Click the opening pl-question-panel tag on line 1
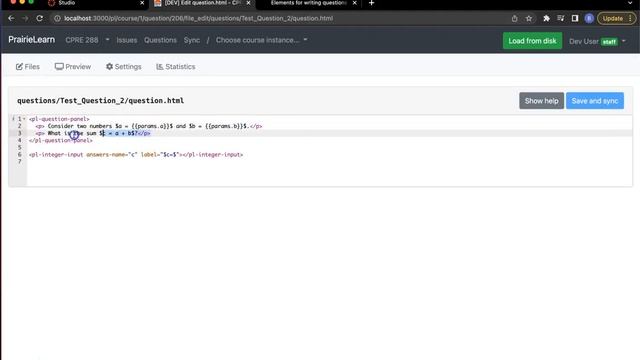This screenshot has height=360, width=640. (x=59, y=119)
